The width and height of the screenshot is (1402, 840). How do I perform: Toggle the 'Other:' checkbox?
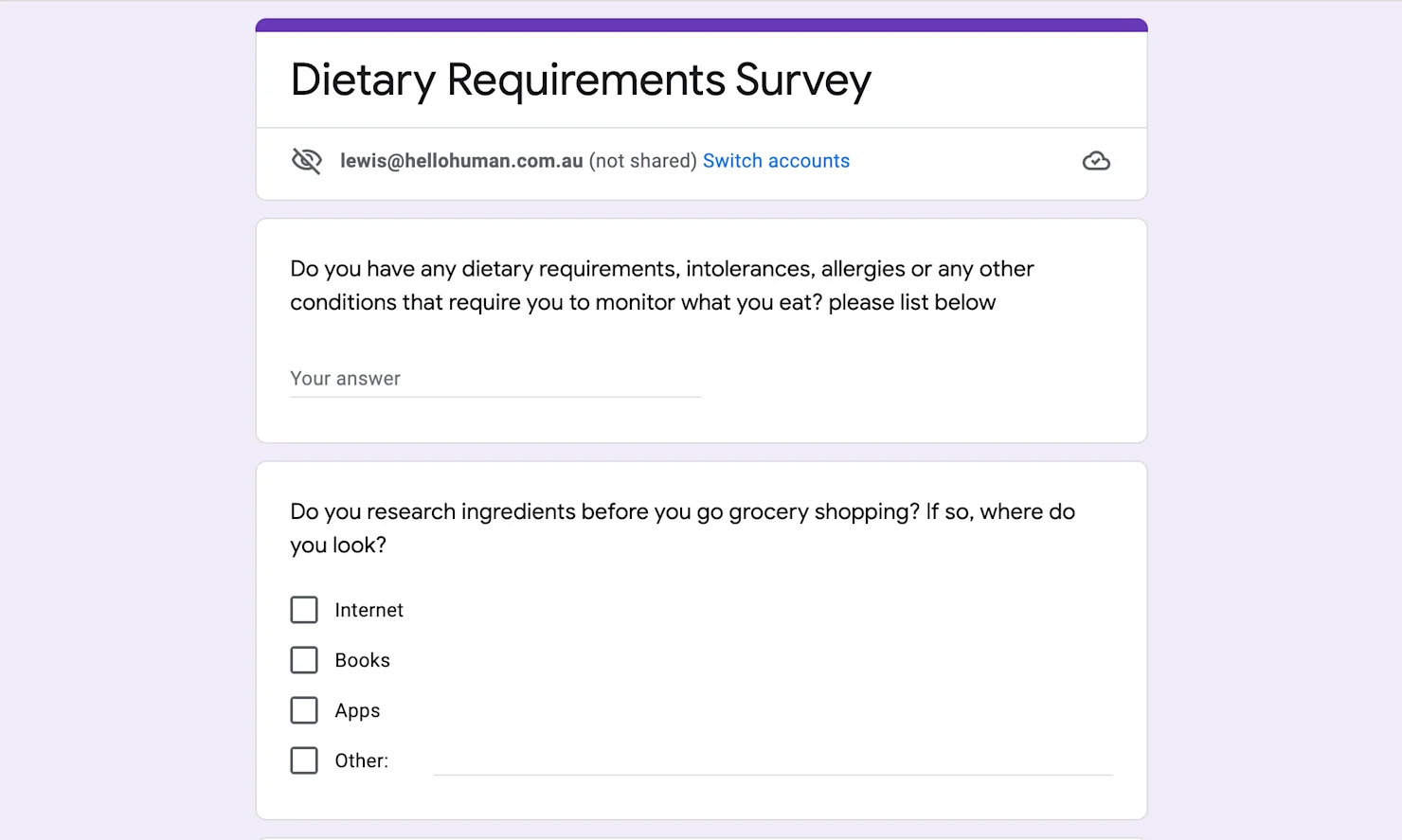304,760
